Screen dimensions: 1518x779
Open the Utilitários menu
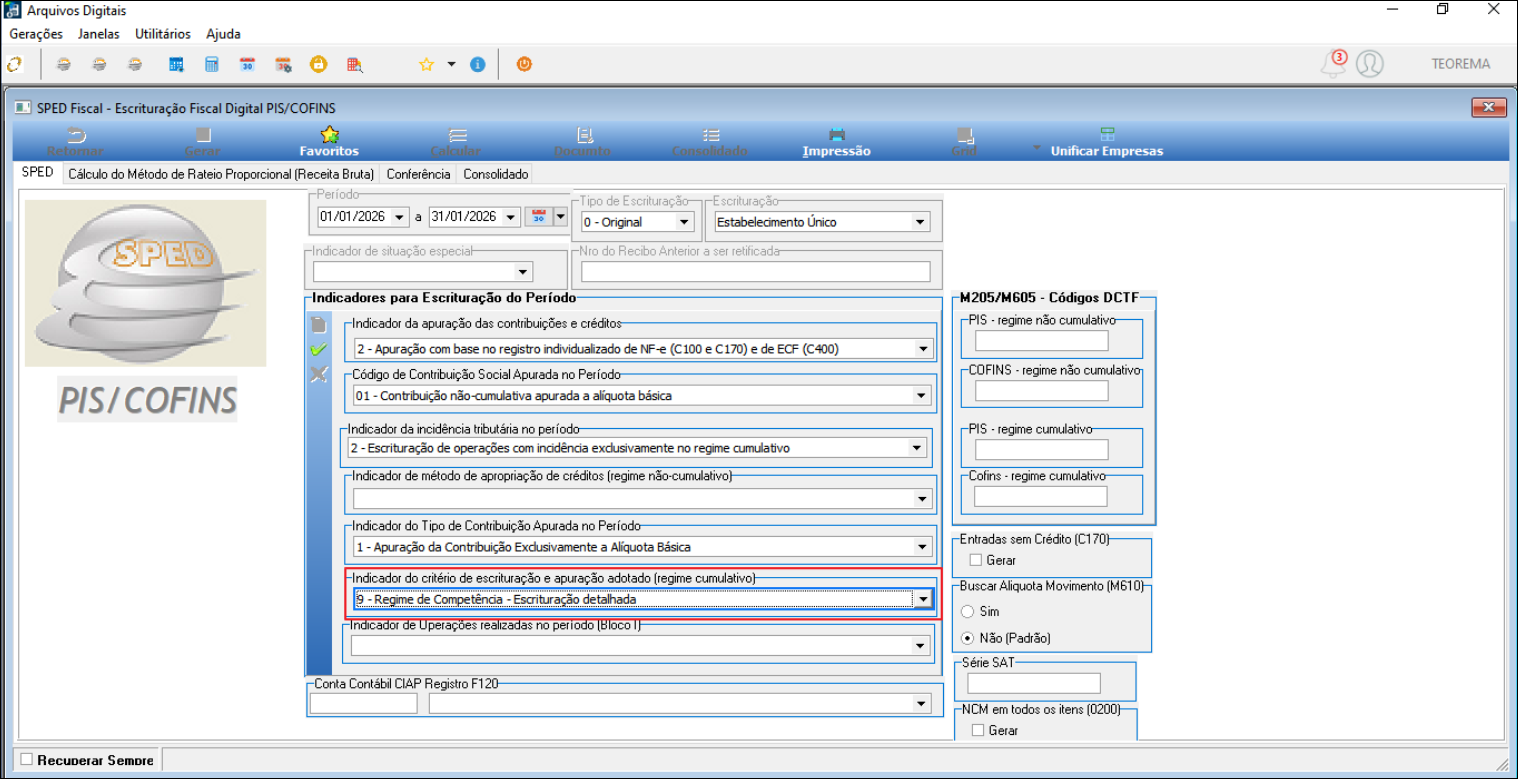click(162, 34)
